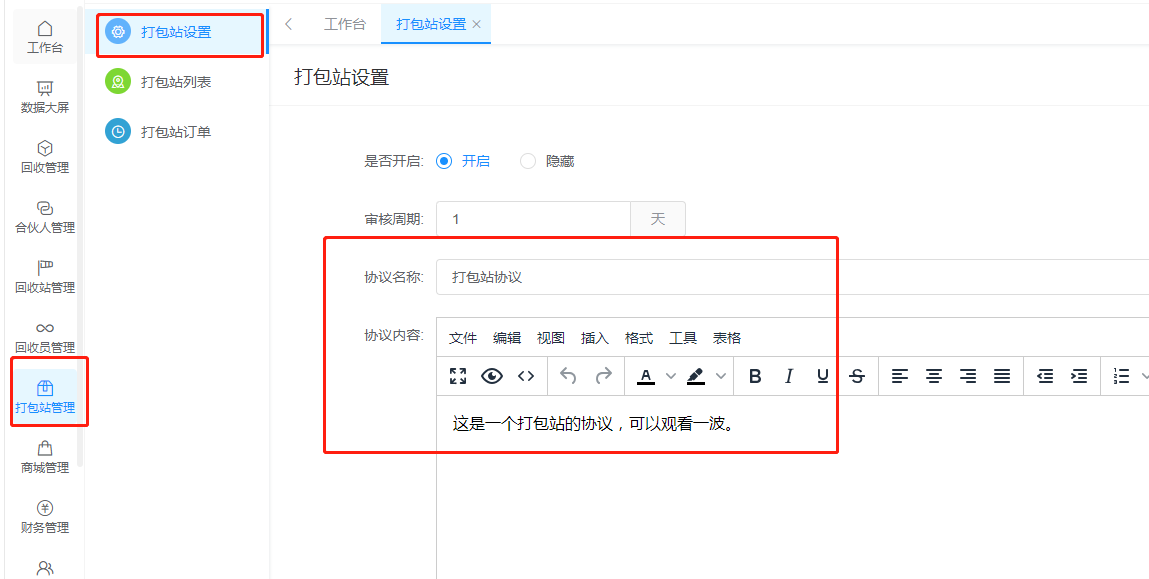Open the editor 编辑 menu
Viewport: 1149px width, 579px height.
coord(507,338)
